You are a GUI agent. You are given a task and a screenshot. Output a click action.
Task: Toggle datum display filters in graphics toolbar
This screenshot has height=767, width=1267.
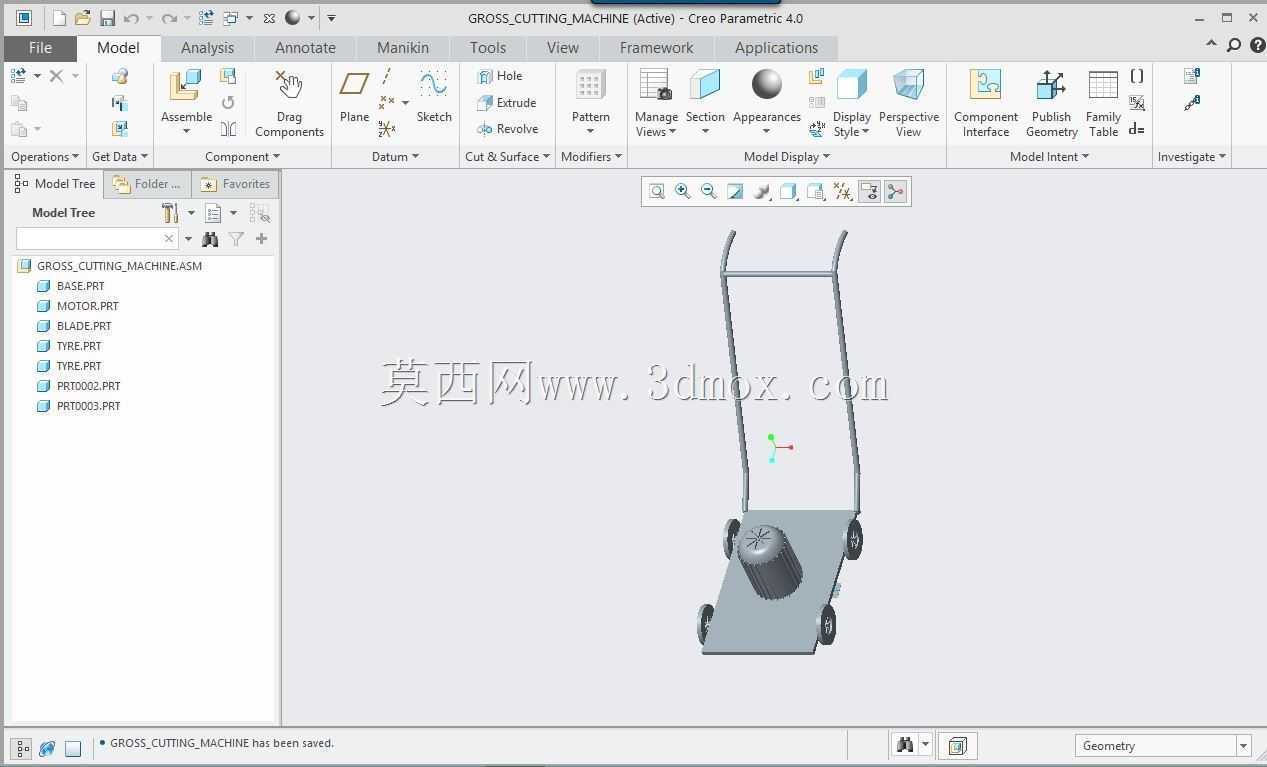842,191
